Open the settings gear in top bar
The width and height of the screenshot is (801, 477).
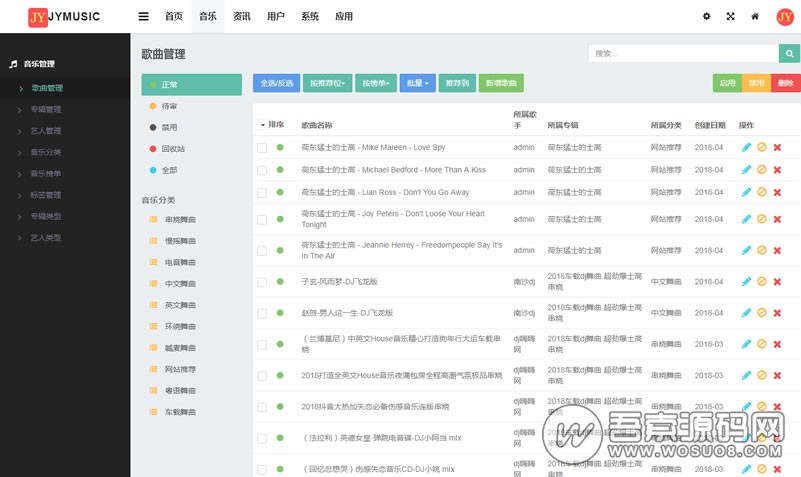[x=706, y=16]
